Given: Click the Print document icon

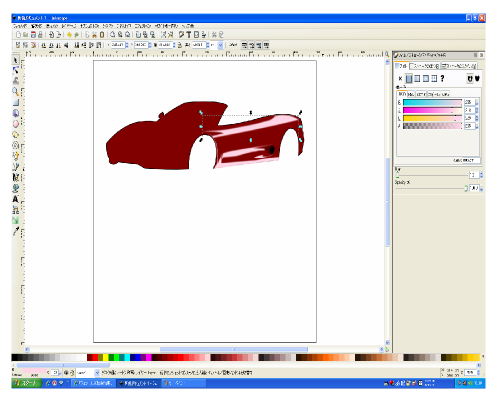Looking at the screenshot, I should point(40,34).
